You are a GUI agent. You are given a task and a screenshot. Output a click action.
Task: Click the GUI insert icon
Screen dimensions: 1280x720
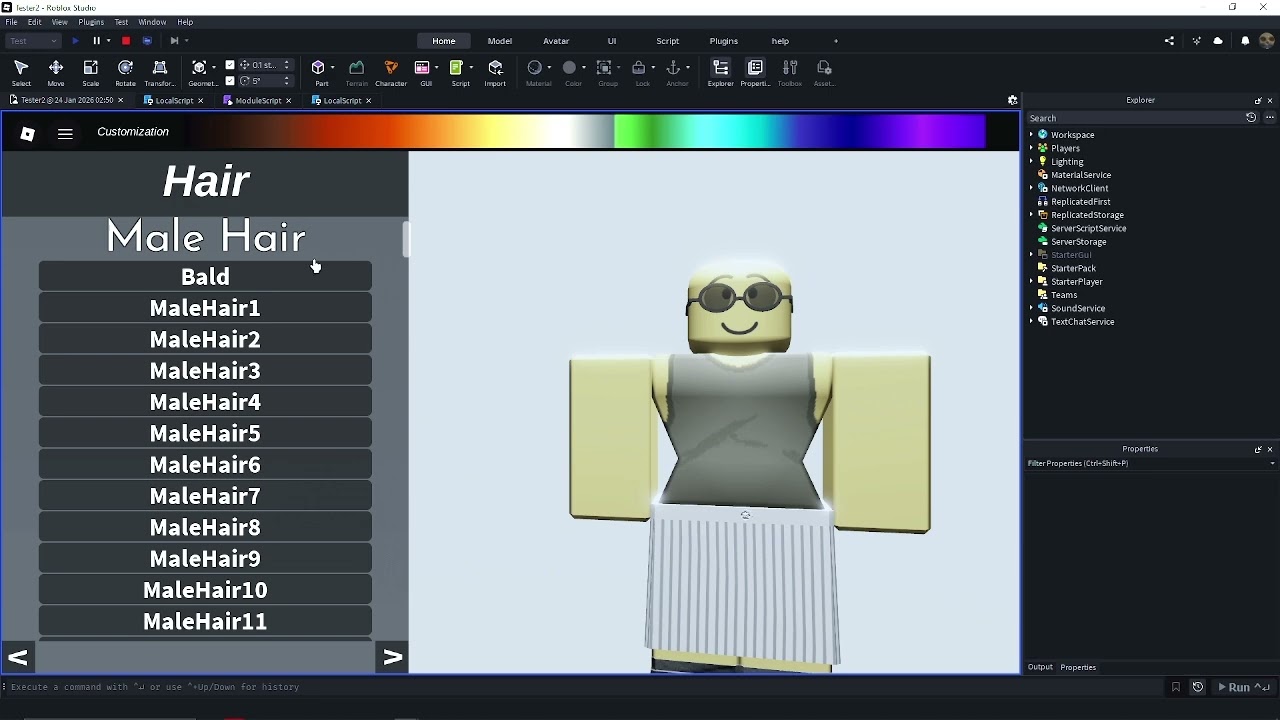click(x=423, y=68)
